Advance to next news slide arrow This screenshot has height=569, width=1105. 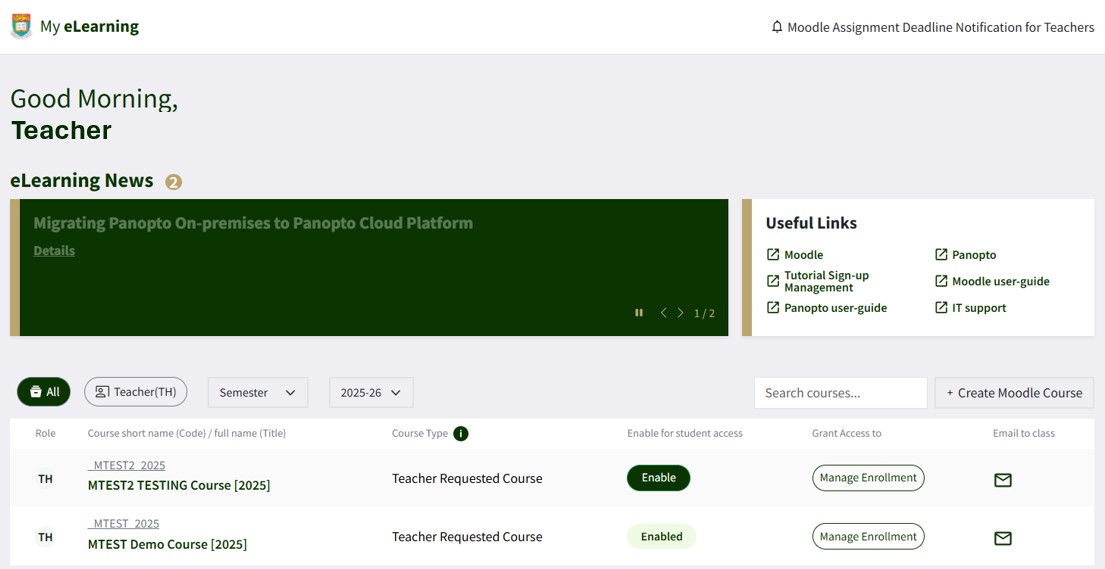click(x=681, y=313)
